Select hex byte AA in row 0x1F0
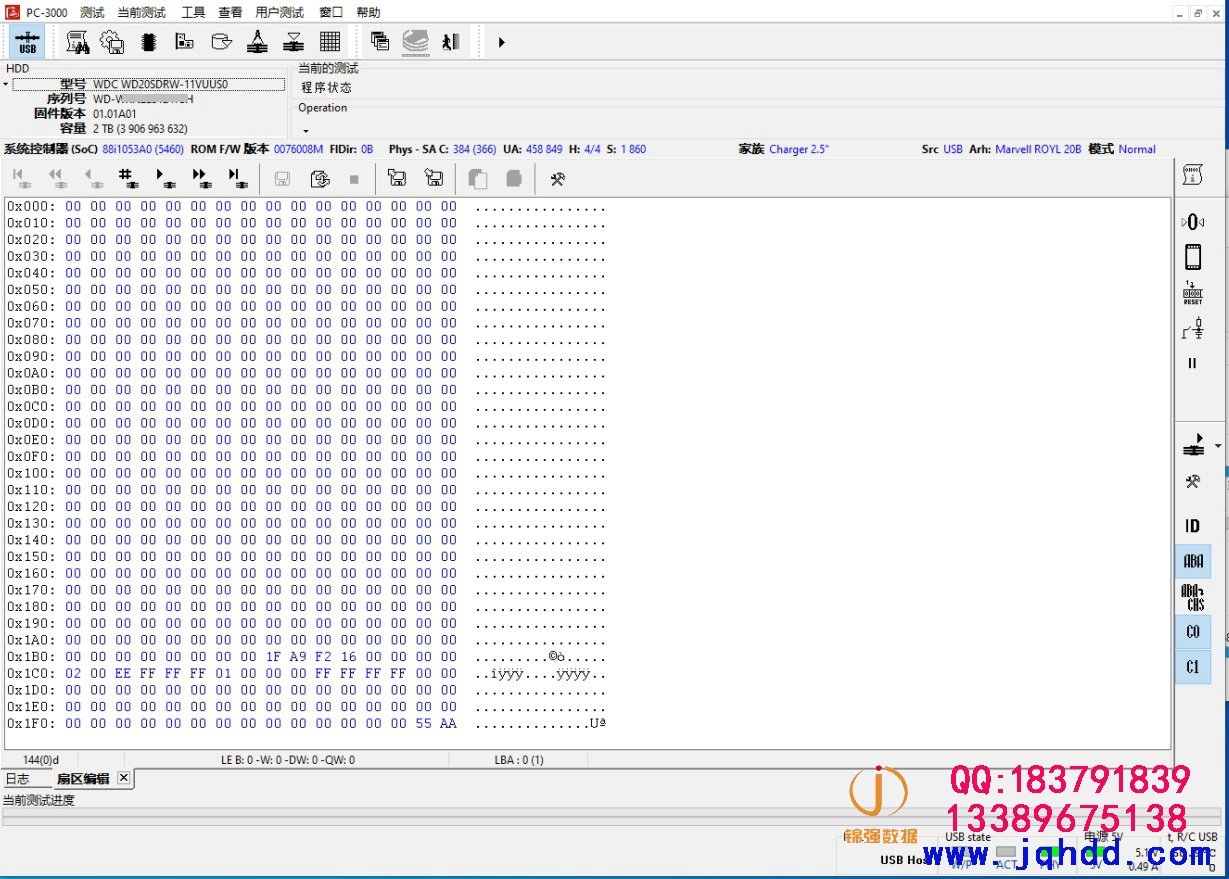Screen dimensions: 1229x879 tap(448, 723)
